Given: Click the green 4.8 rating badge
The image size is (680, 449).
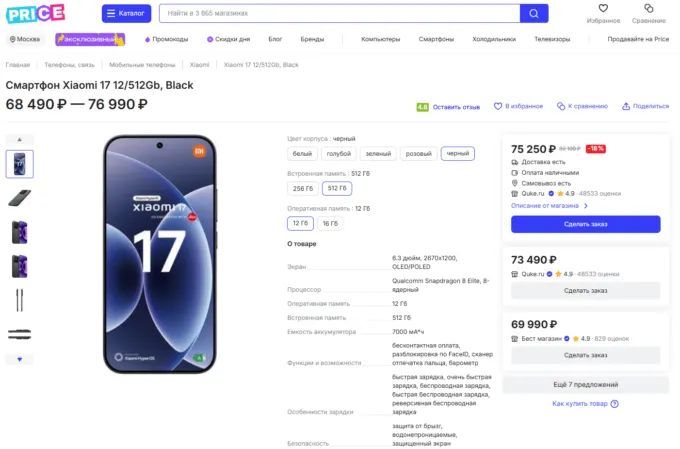Looking at the screenshot, I should (422, 107).
